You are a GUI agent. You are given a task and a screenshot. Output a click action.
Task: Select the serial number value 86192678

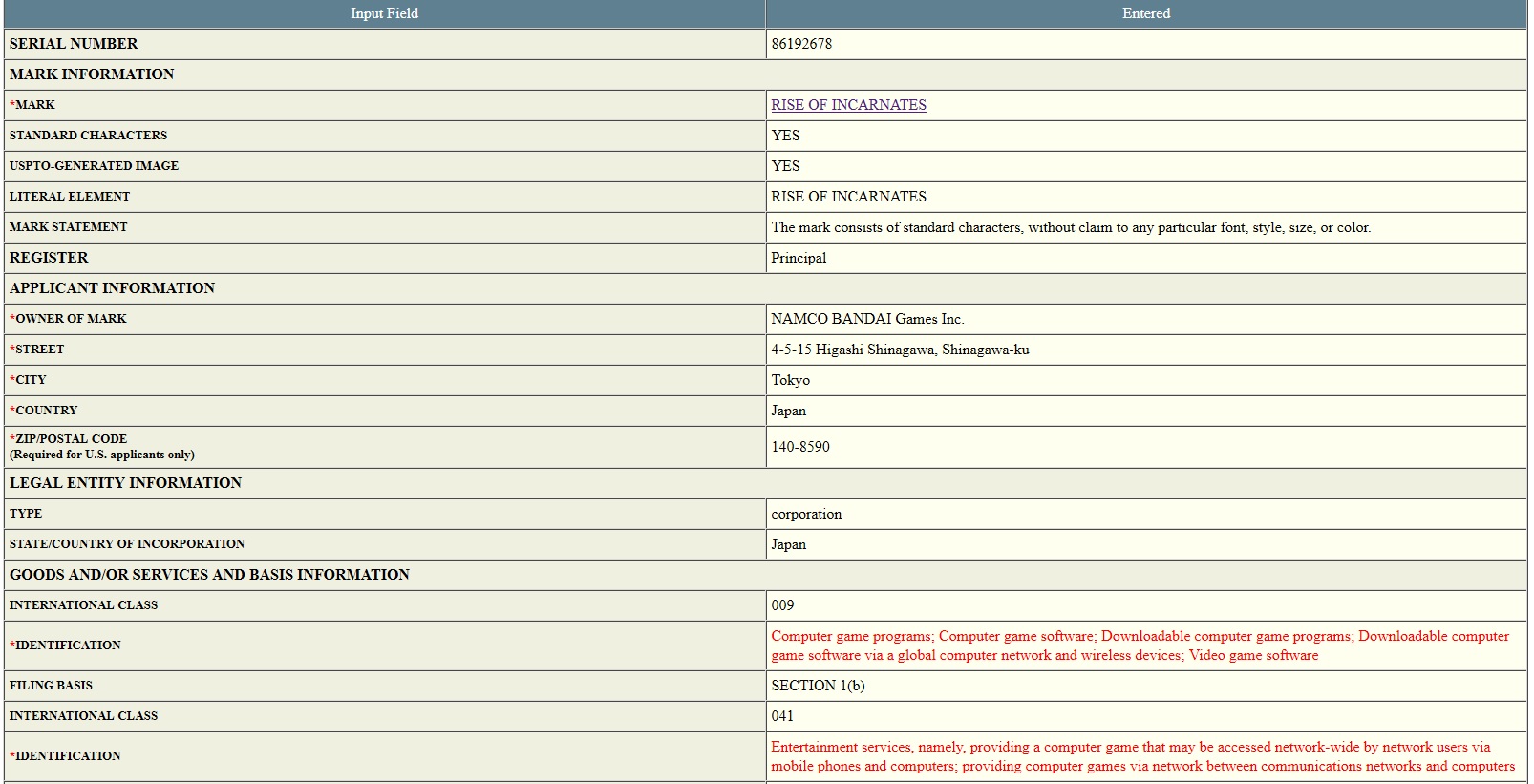801,44
